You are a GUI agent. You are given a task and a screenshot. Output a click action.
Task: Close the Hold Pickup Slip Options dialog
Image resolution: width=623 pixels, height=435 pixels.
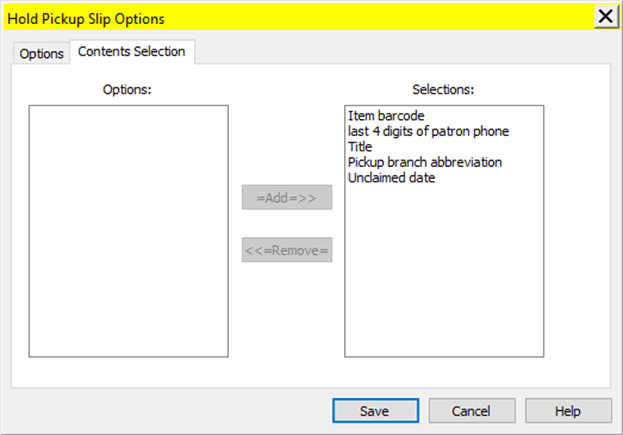[x=605, y=17]
